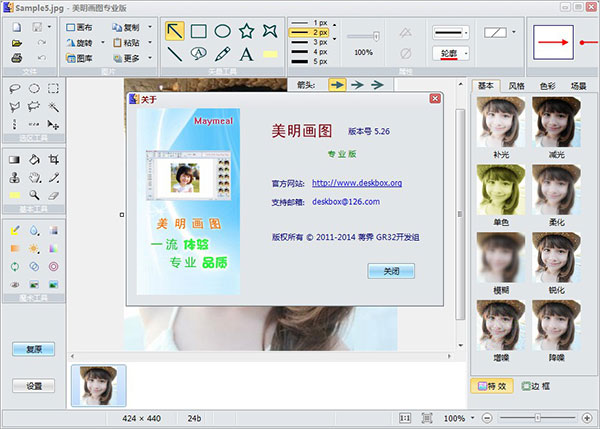Toggle the 特效 effects panel button
This screenshot has height=429, width=600.
tap(491, 385)
